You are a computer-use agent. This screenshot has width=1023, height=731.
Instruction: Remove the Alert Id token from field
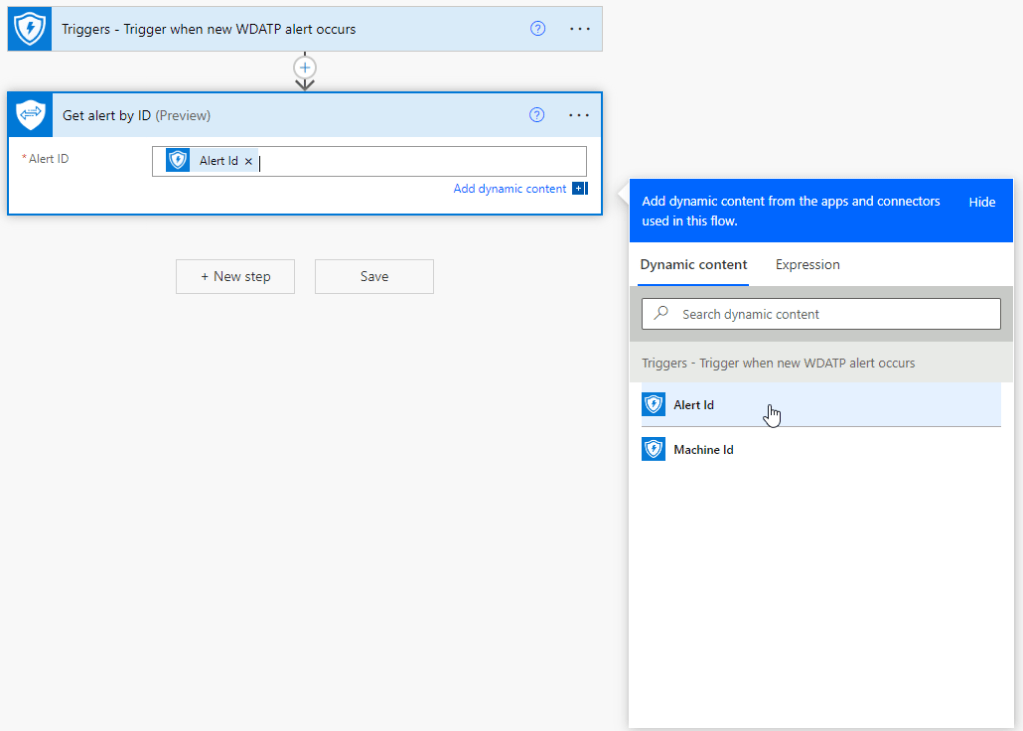249,161
